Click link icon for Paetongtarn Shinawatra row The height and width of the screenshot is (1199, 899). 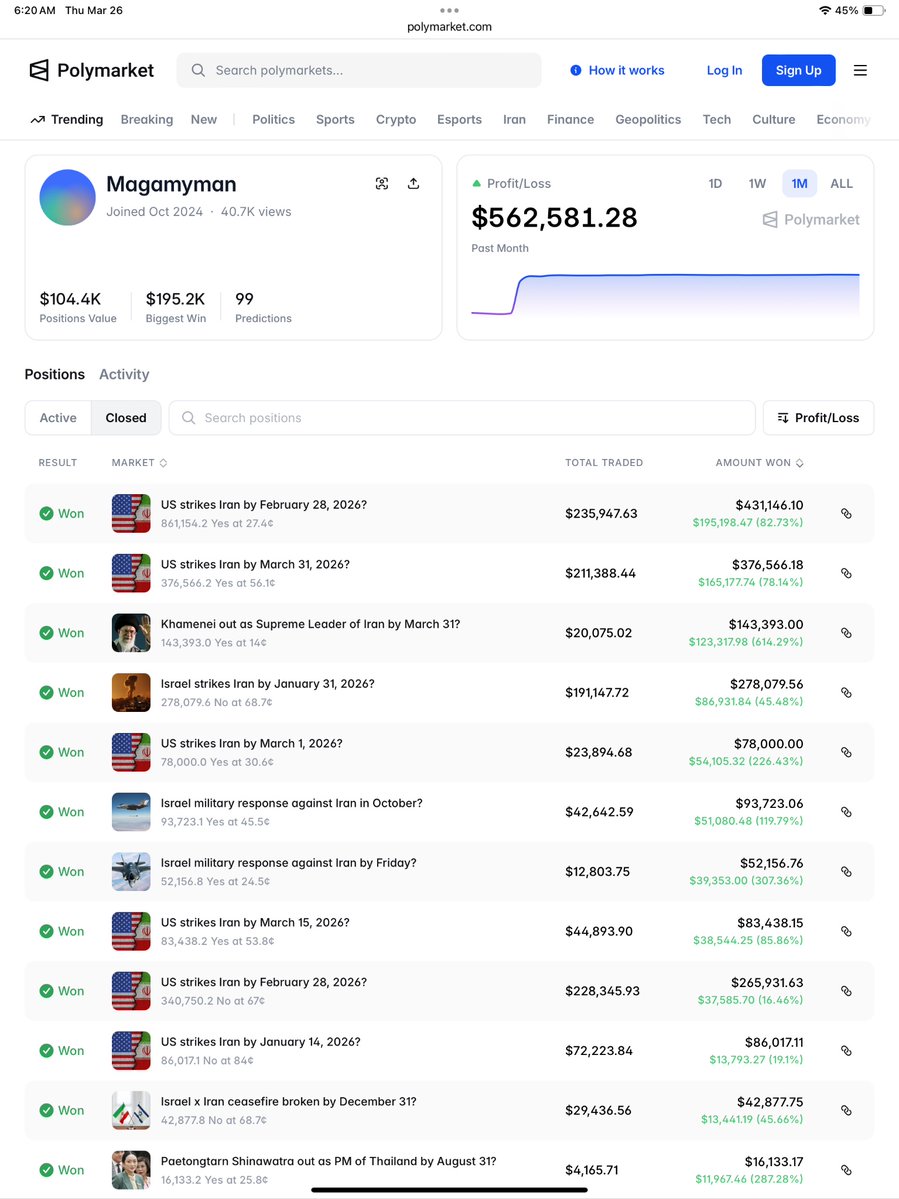click(846, 1170)
